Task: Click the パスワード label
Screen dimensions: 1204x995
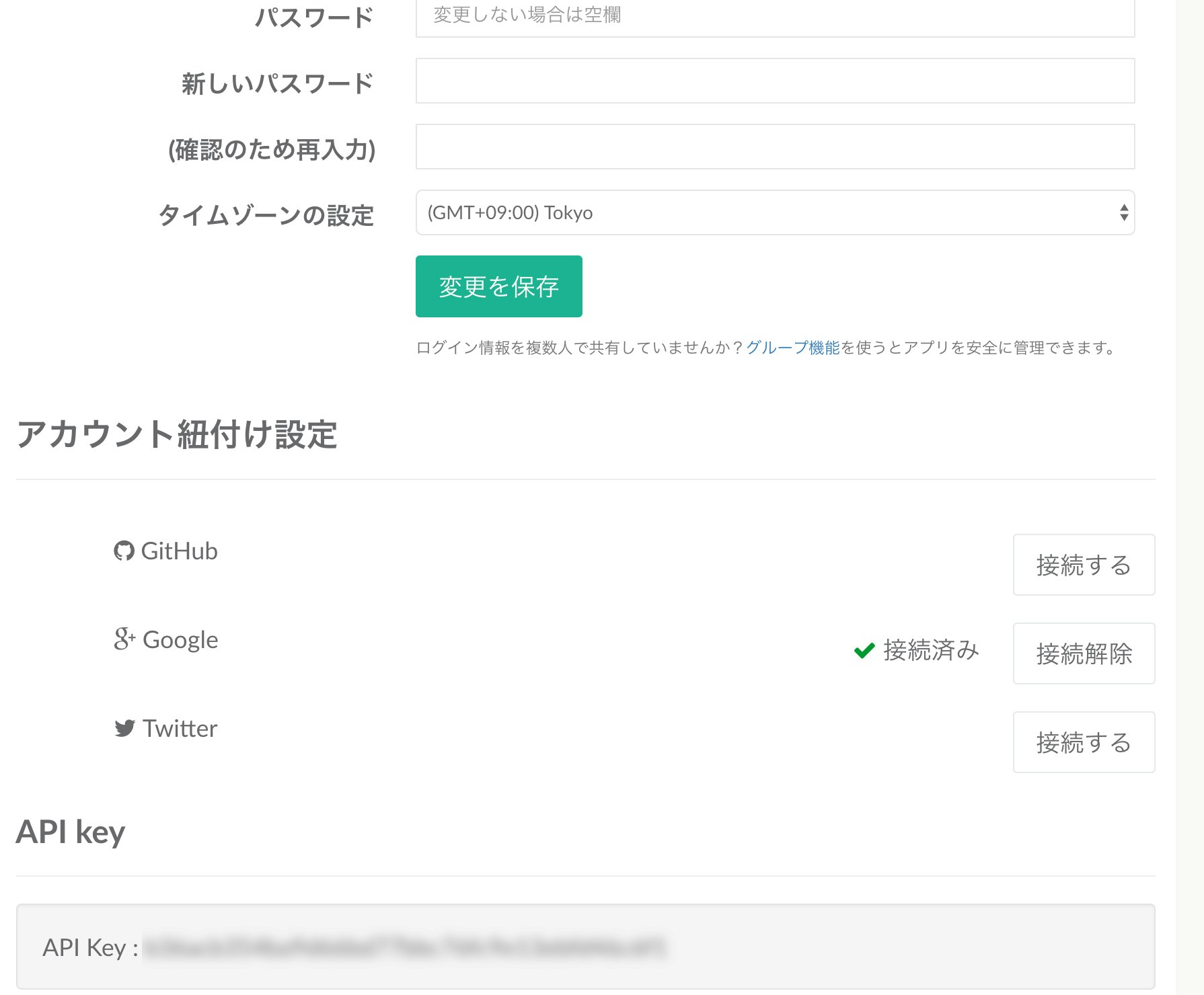Action: point(314,18)
